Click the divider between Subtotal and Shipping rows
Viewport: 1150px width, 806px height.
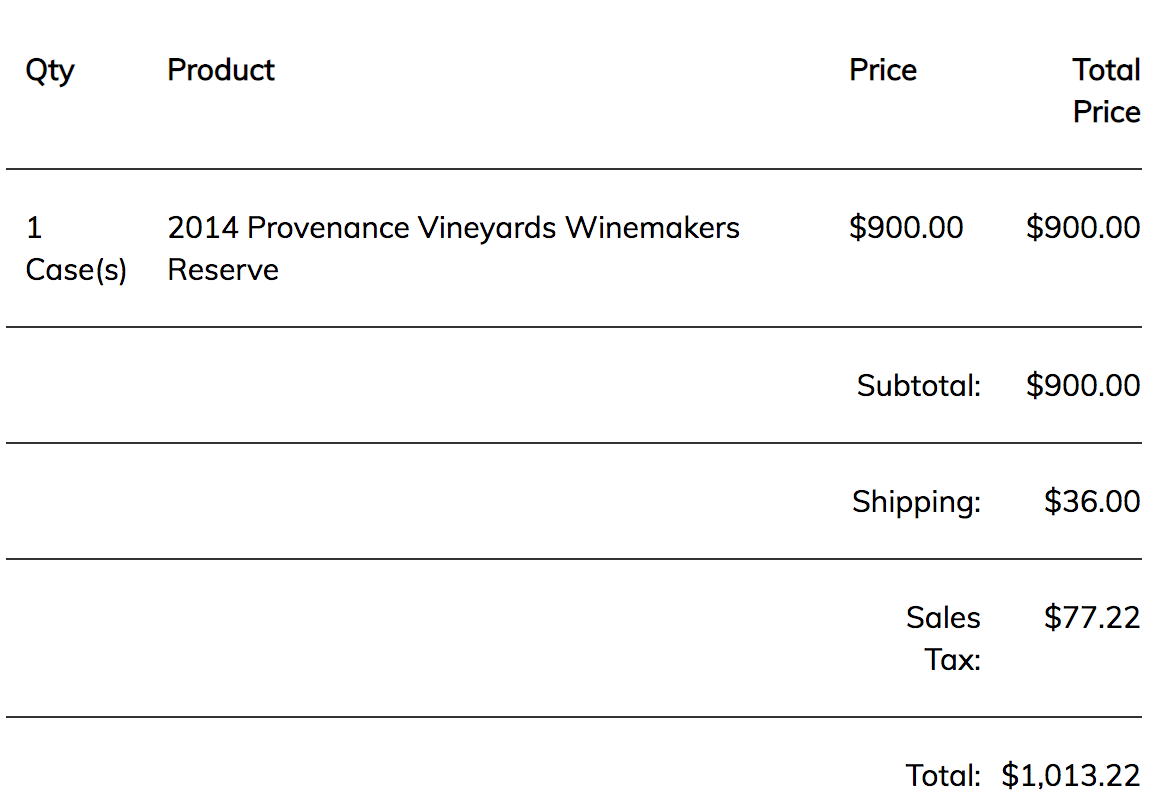[x=573, y=443]
